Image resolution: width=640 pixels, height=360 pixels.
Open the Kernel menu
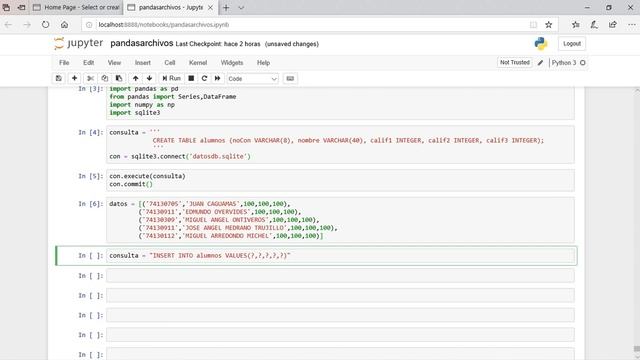coord(198,63)
